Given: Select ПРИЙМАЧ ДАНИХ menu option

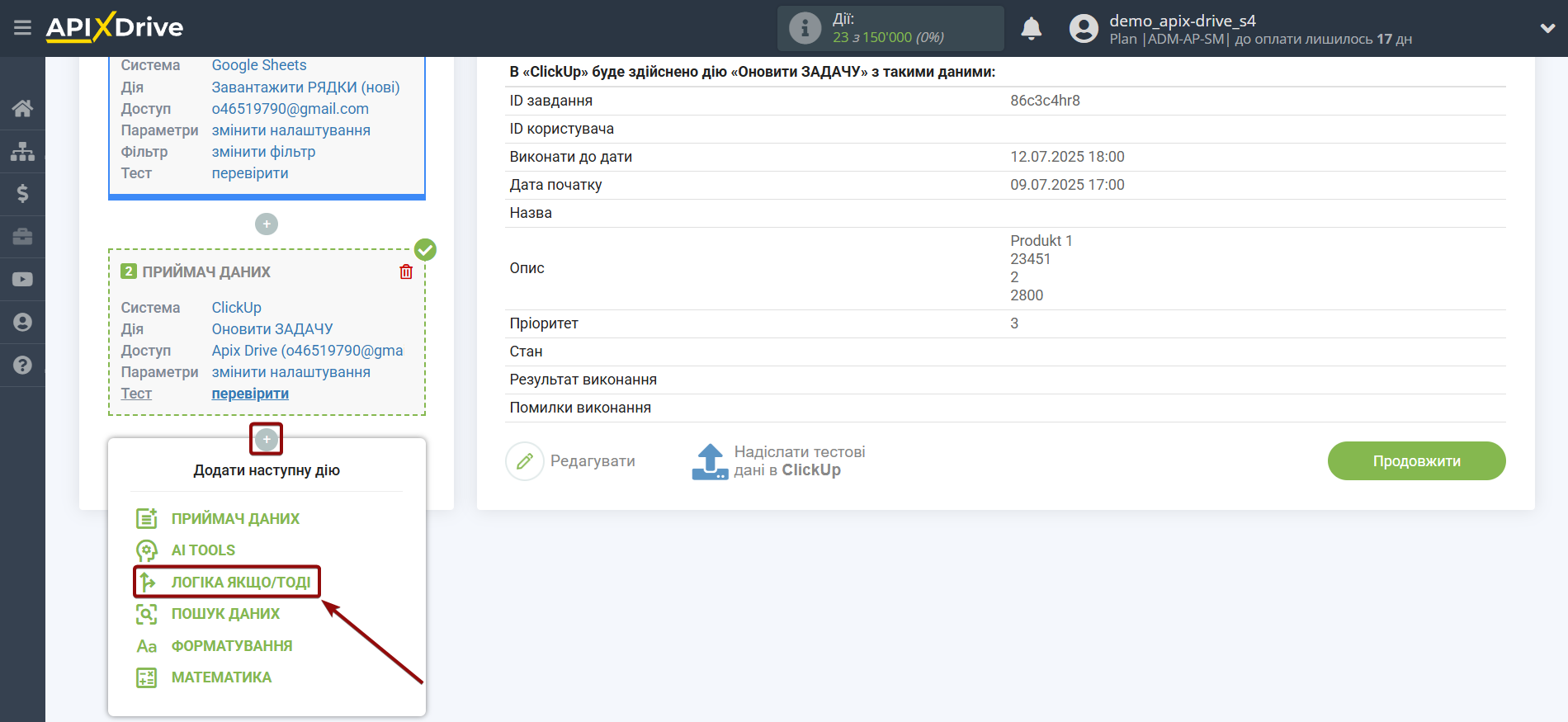Looking at the screenshot, I should (235, 519).
